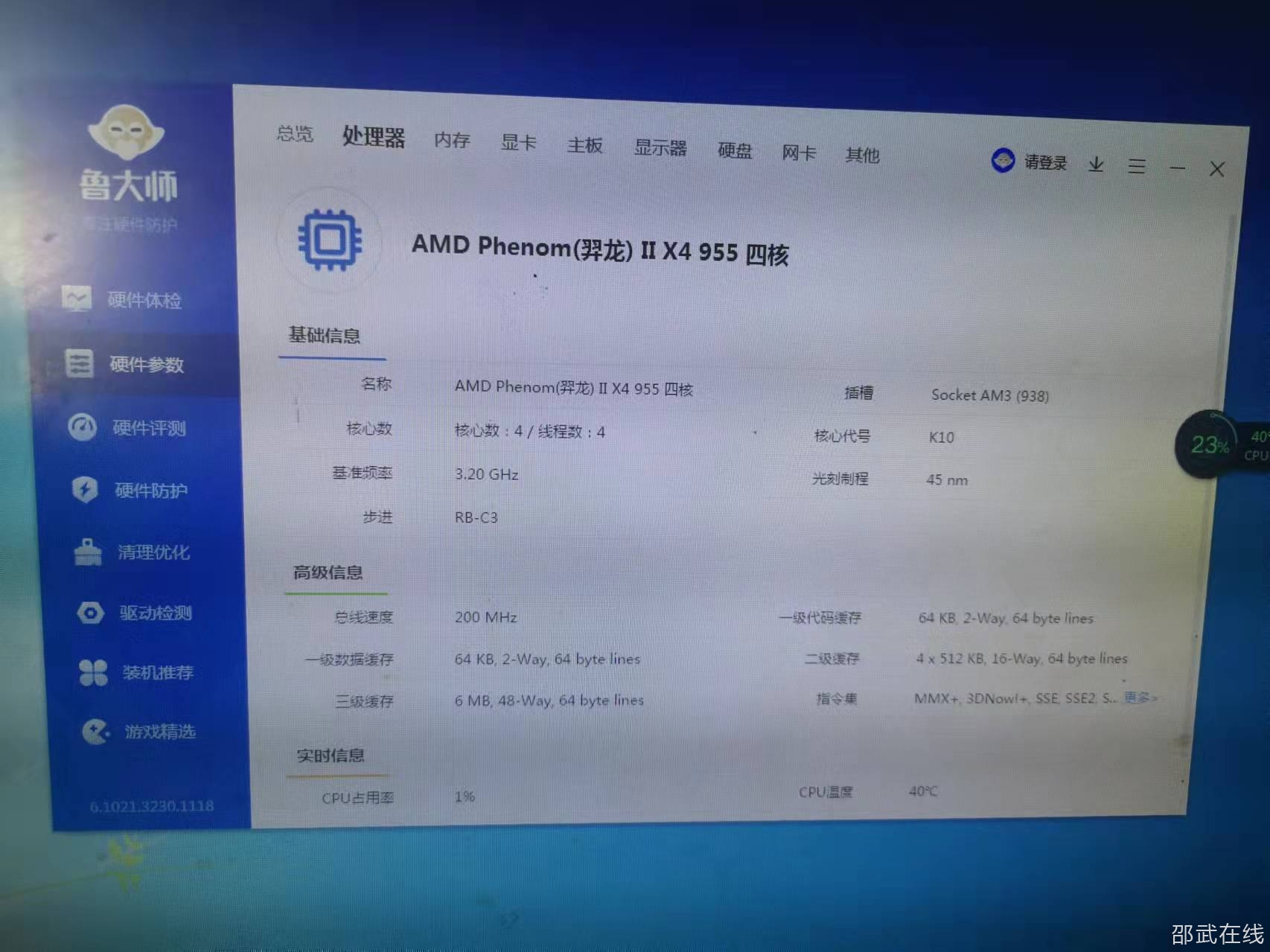Expand instruction set via 更多 link
Viewport: 1270px width, 952px height.
1140,697
